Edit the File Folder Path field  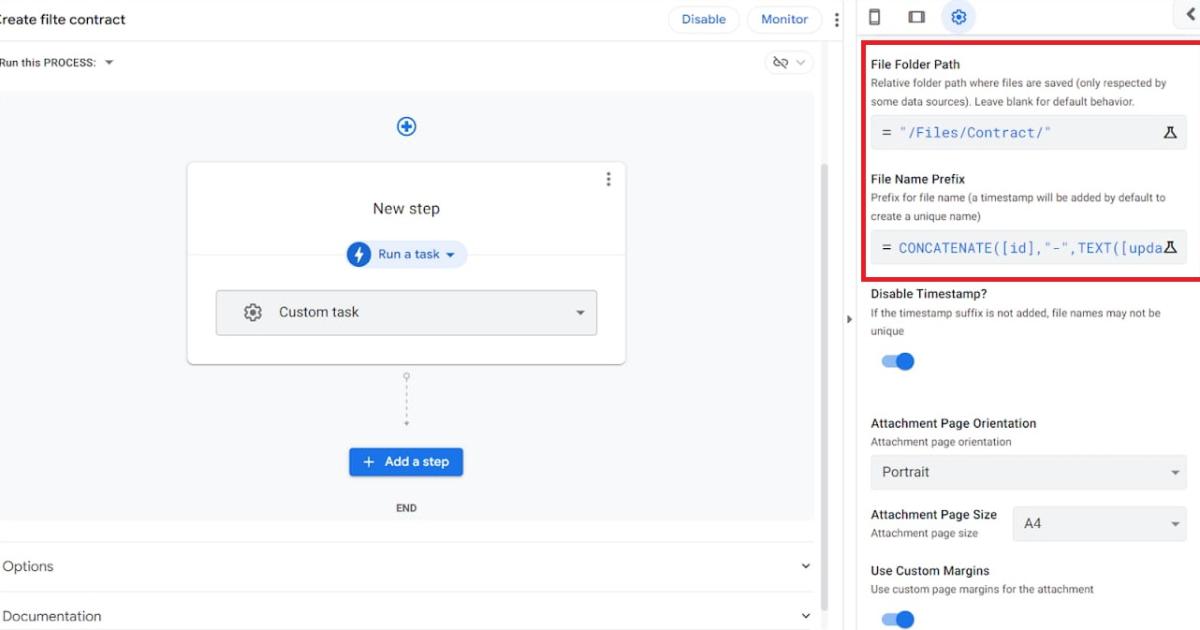coord(1015,132)
